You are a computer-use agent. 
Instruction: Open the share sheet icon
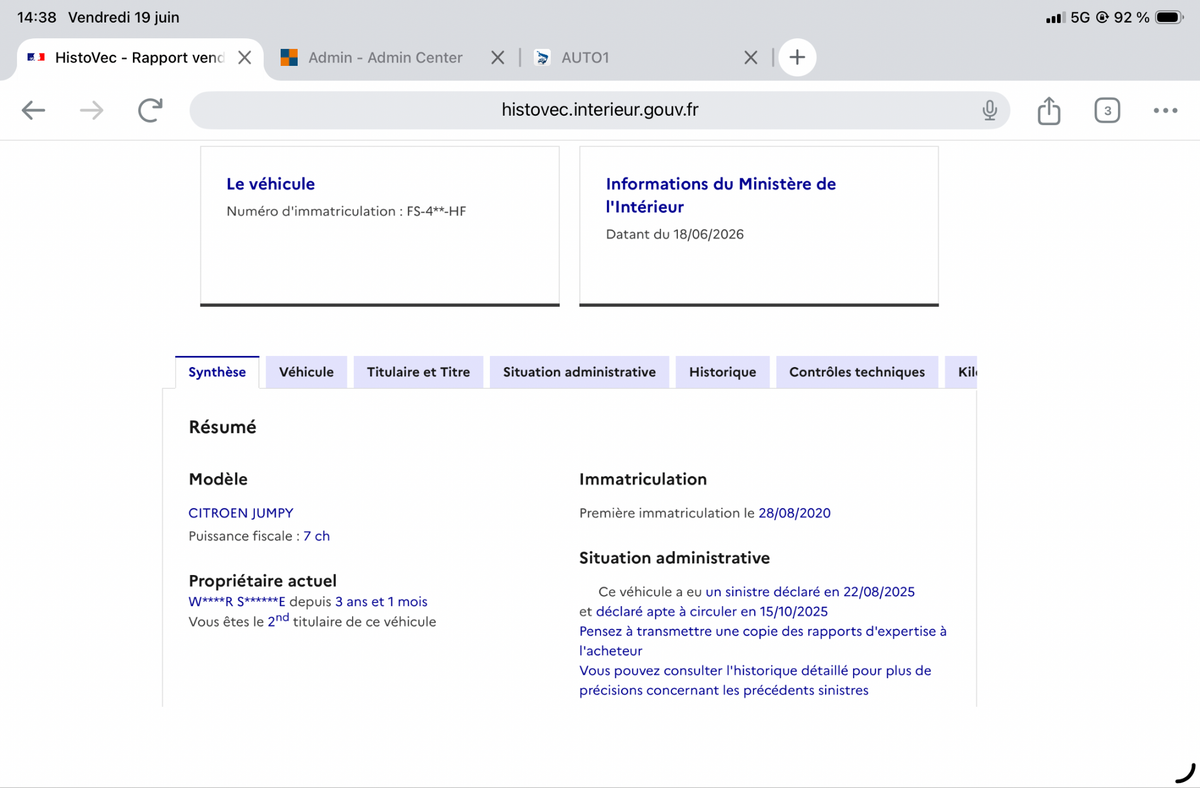[1048, 110]
